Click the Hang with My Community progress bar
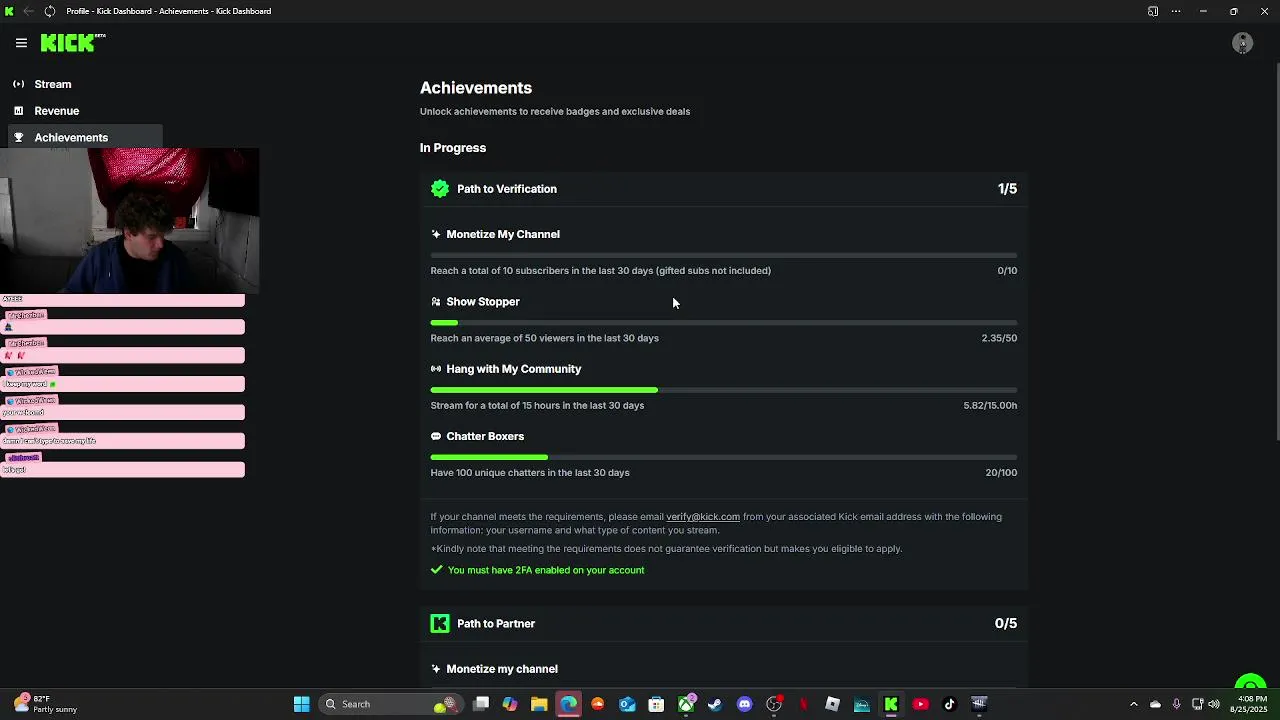Viewport: 1280px width, 720px height. coord(724,390)
